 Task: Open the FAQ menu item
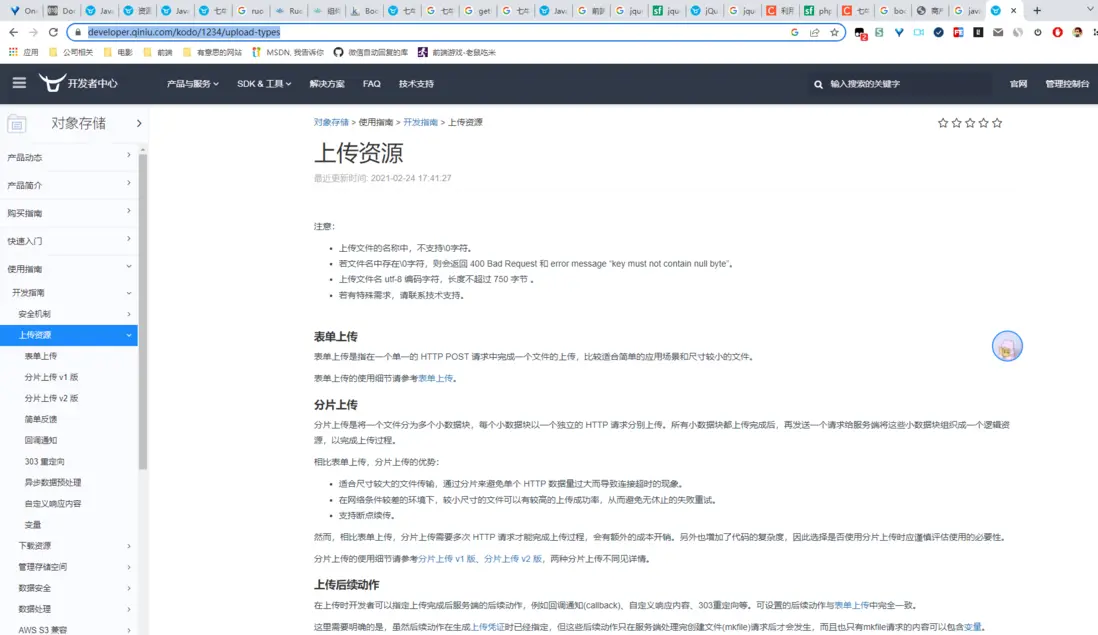pos(372,84)
